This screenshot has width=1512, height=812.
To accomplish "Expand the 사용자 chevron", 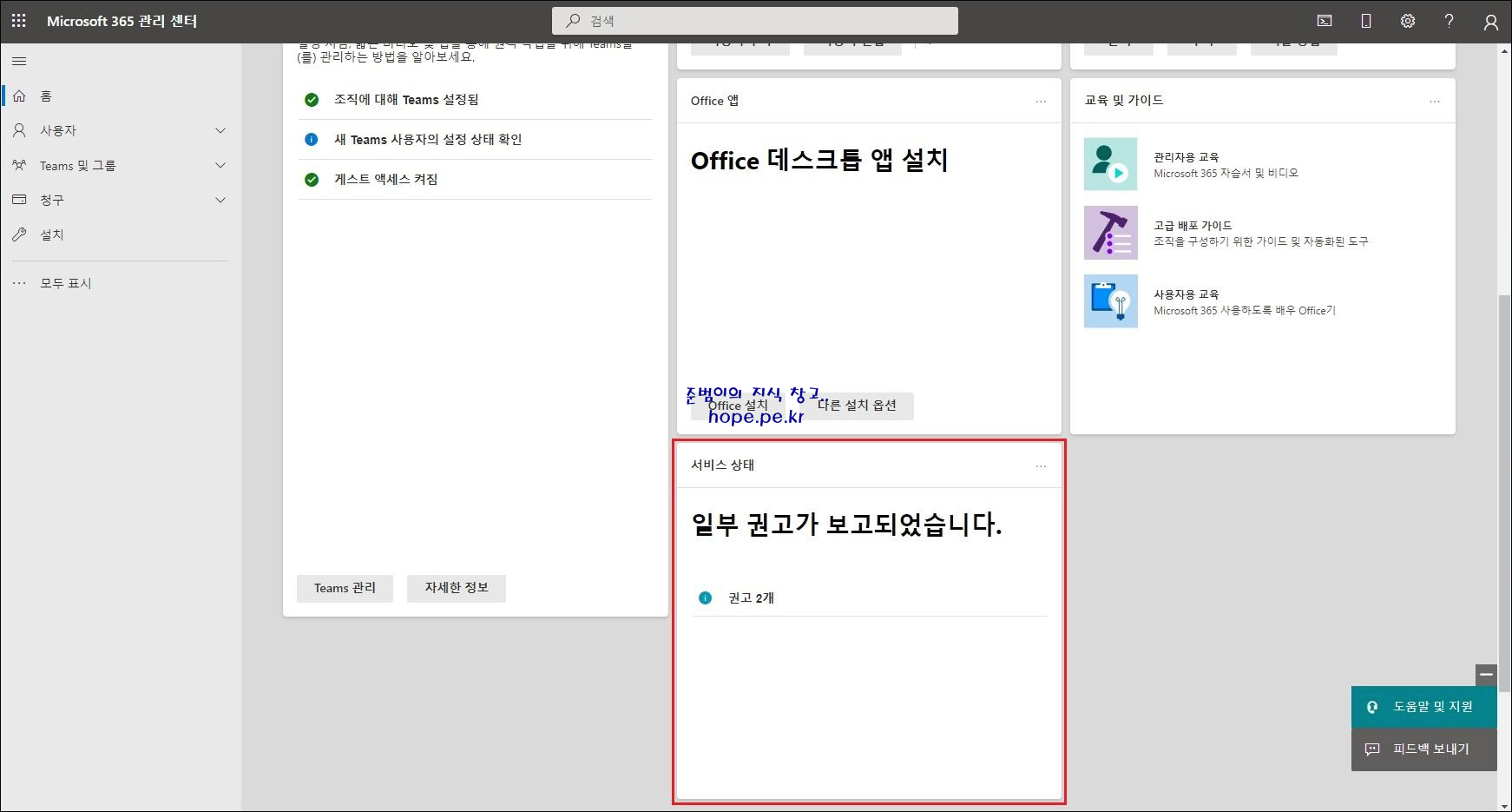I will pos(220,130).
